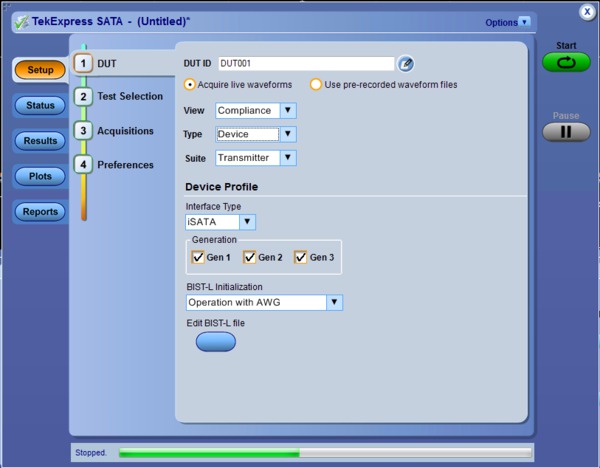Expand the BIST-L Initialization dropdown
600x468 pixels.
(x=335, y=302)
